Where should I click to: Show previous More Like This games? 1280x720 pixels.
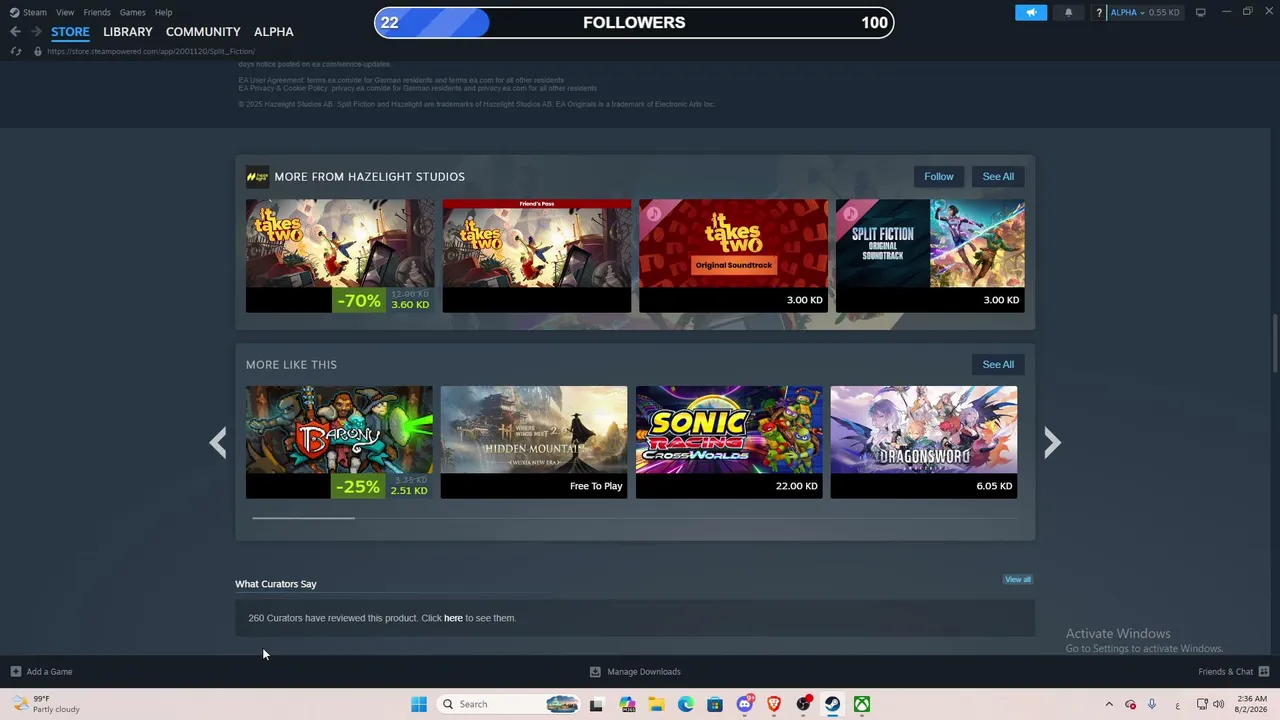click(217, 442)
